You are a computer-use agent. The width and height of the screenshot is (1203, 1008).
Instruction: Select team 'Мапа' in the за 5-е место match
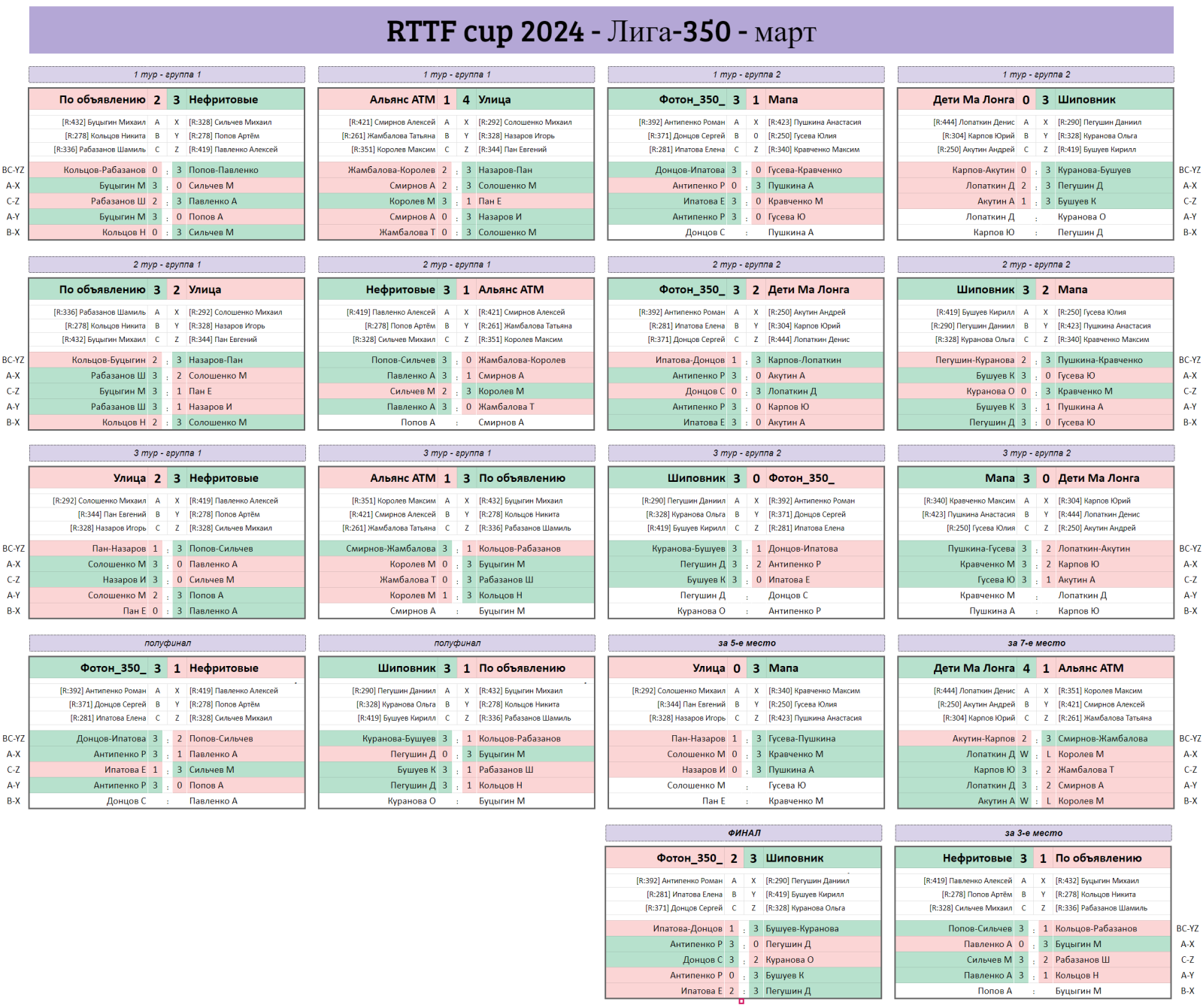coord(783,667)
